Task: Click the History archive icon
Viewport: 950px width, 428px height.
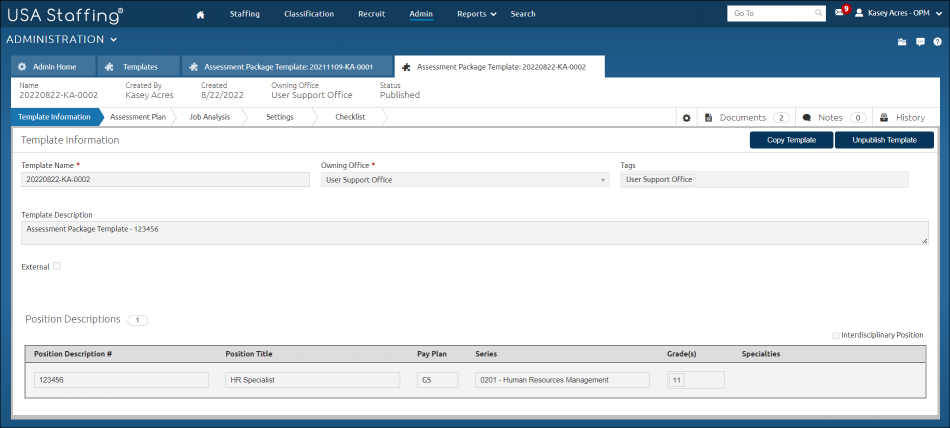Action: point(884,118)
